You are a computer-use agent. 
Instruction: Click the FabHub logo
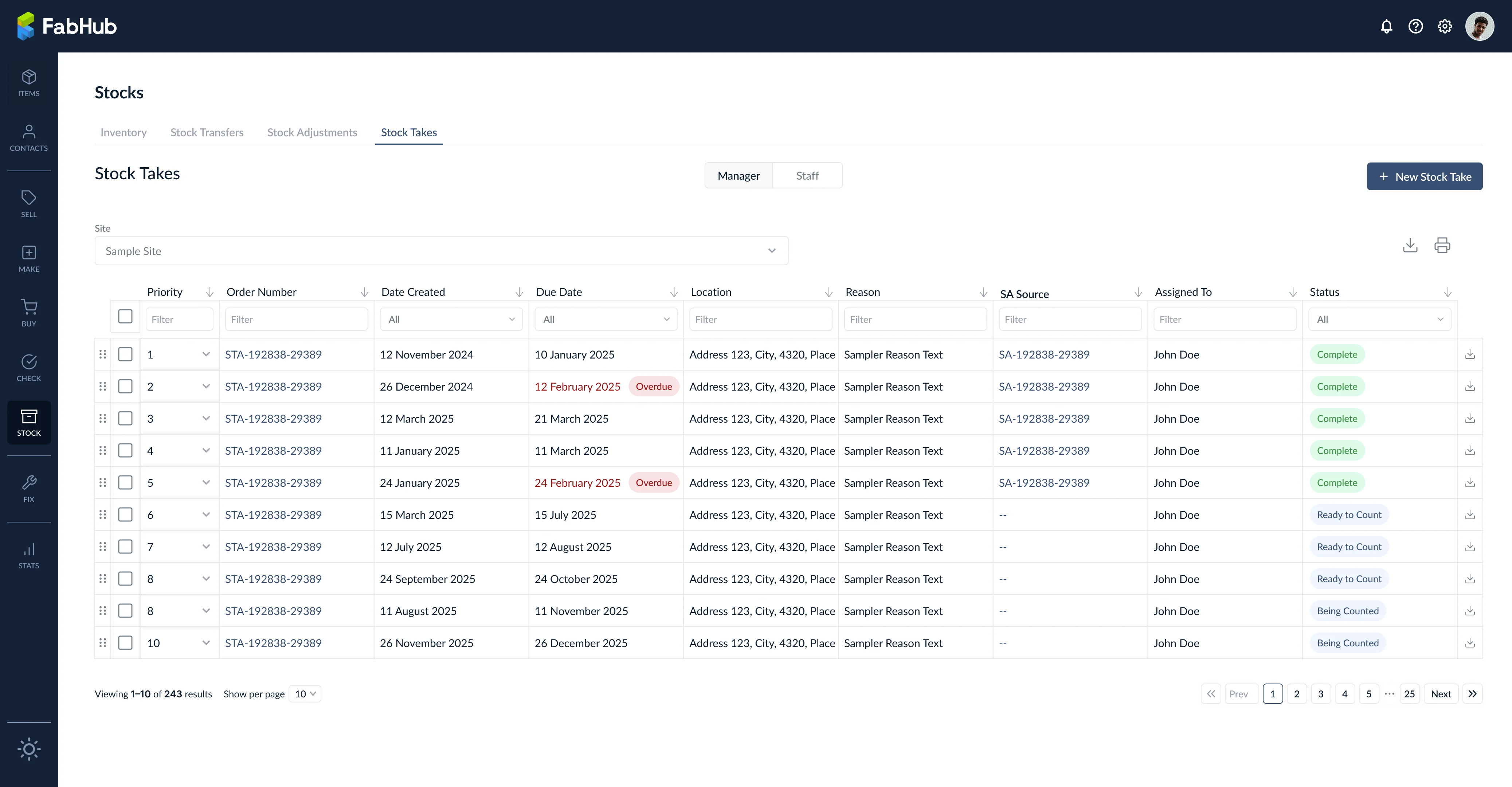tap(67, 26)
